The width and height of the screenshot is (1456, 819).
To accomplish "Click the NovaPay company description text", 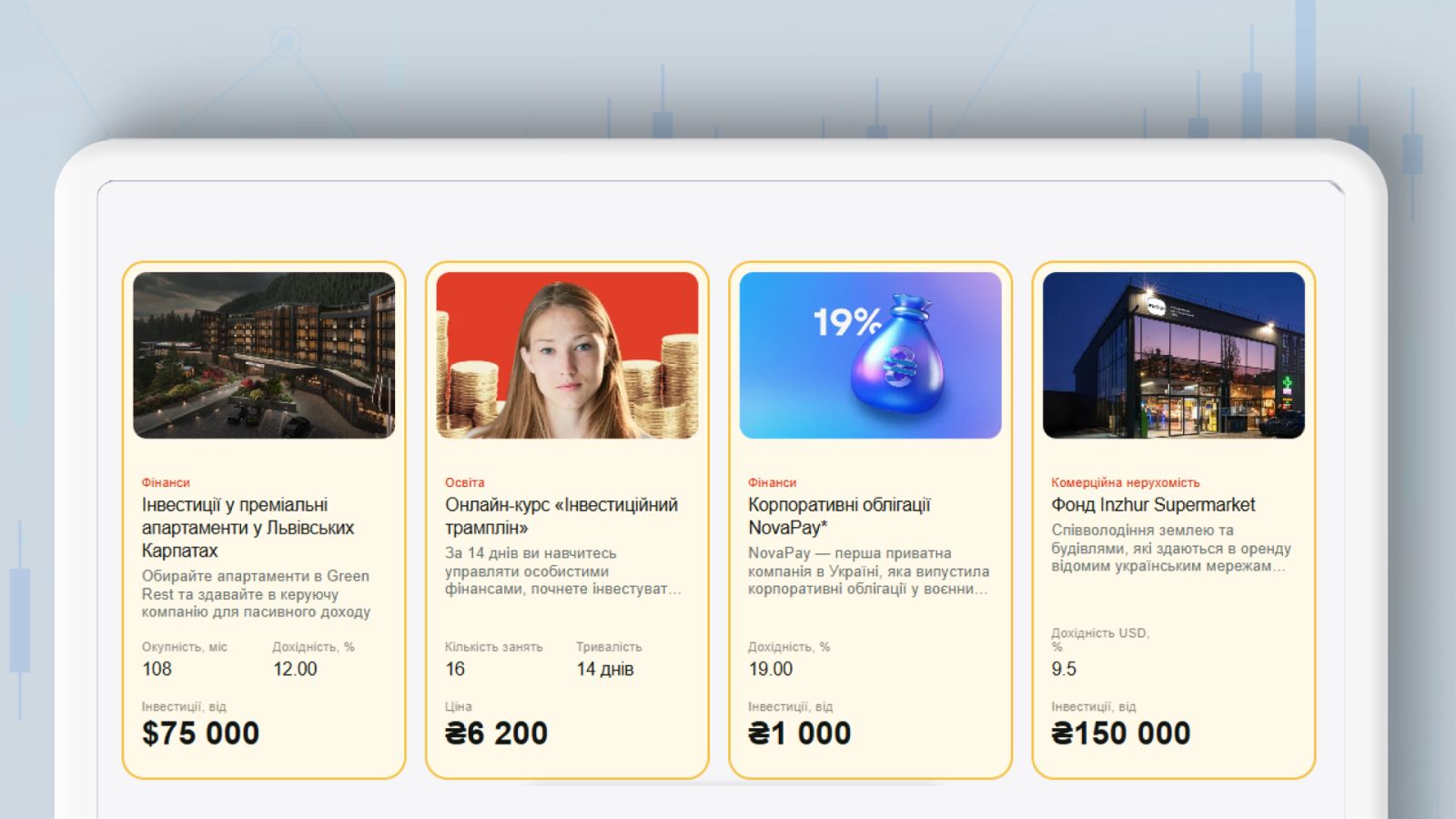I will tap(868, 571).
